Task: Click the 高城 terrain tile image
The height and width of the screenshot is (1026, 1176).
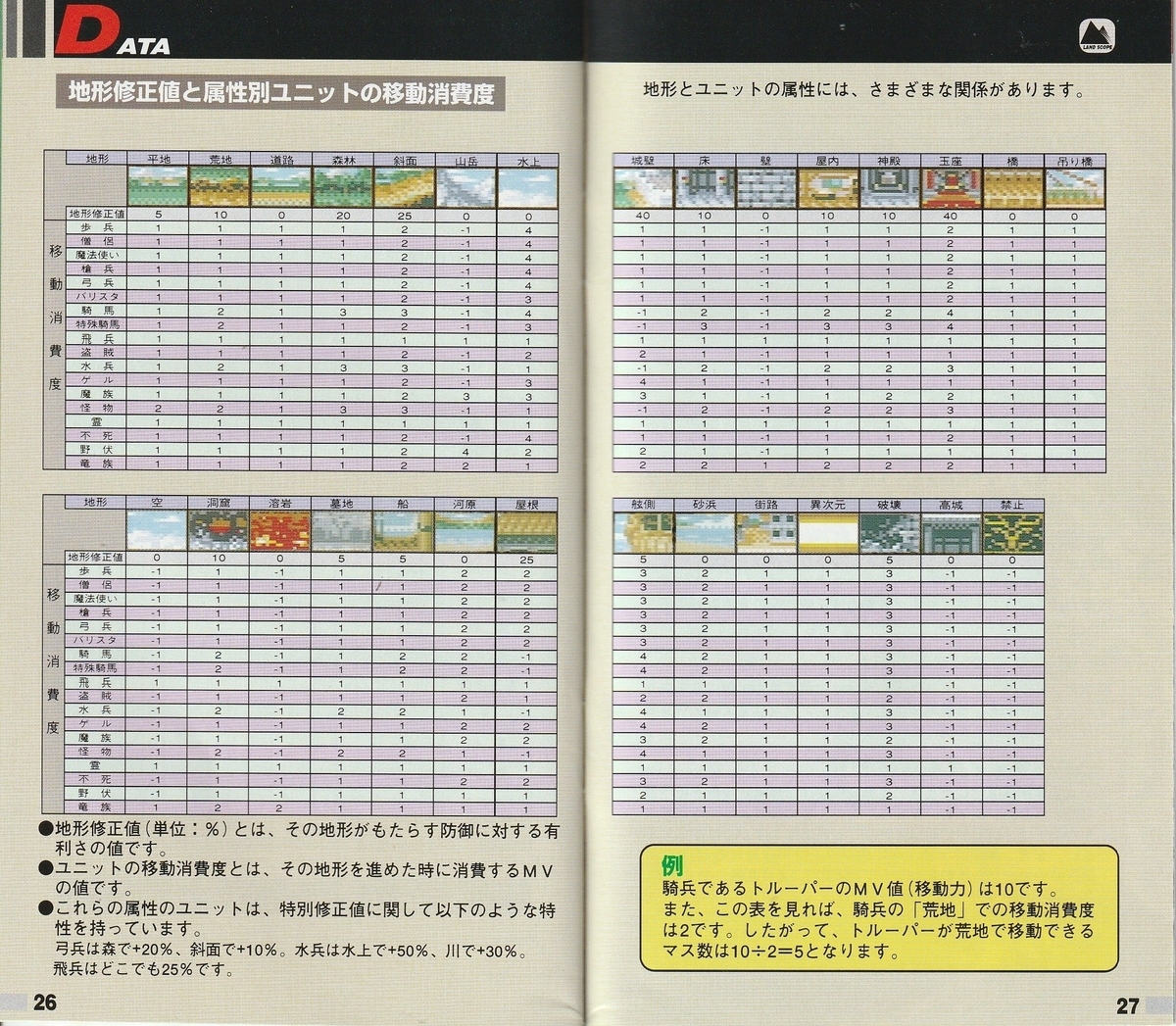Action: pos(950,532)
